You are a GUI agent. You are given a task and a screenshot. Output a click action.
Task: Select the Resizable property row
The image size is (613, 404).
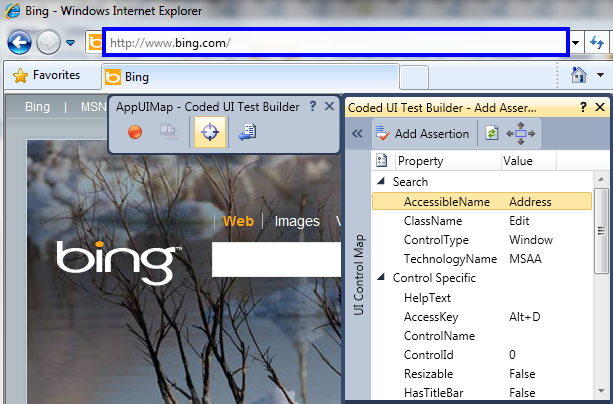click(x=482, y=374)
